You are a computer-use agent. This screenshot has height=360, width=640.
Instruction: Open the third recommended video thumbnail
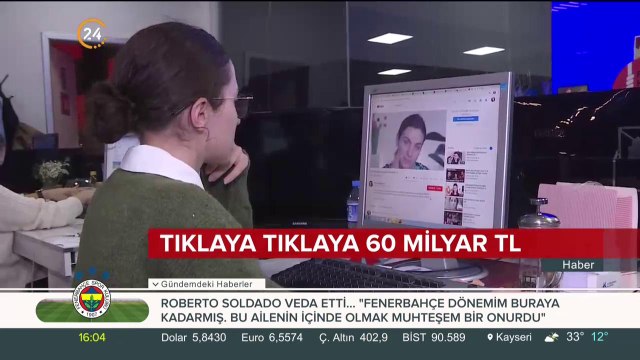click(455, 190)
